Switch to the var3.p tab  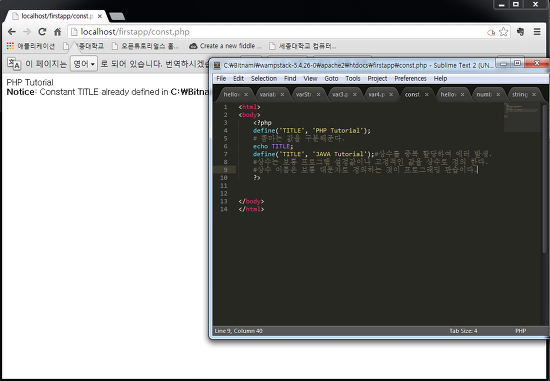pyautogui.click(x=340, y=94)
